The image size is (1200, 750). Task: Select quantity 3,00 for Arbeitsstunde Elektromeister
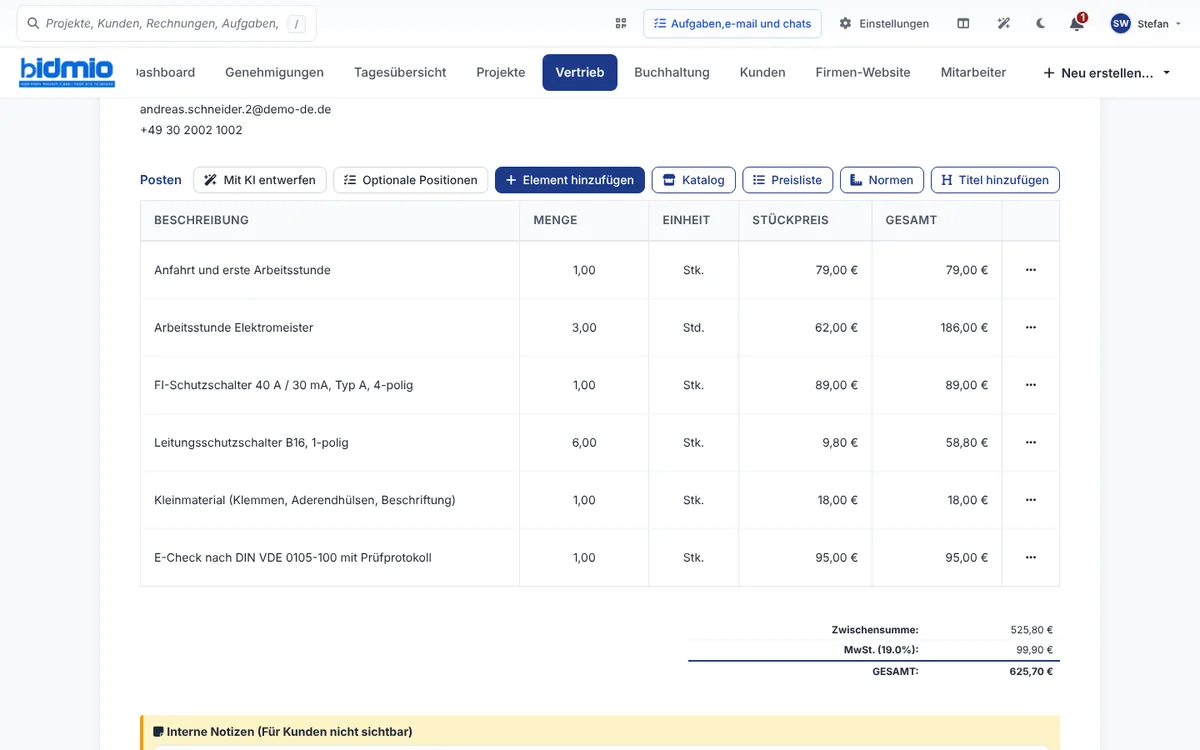[x=584, y=328]
